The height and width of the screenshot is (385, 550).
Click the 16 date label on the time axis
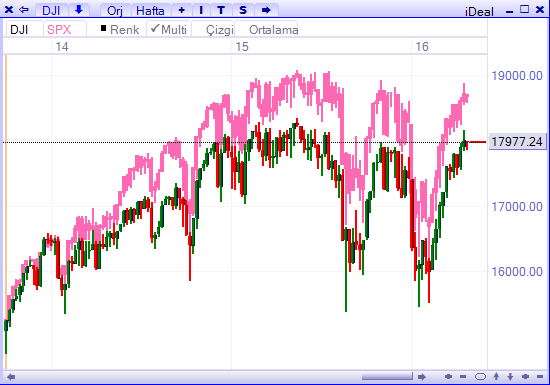pos(422,47)
